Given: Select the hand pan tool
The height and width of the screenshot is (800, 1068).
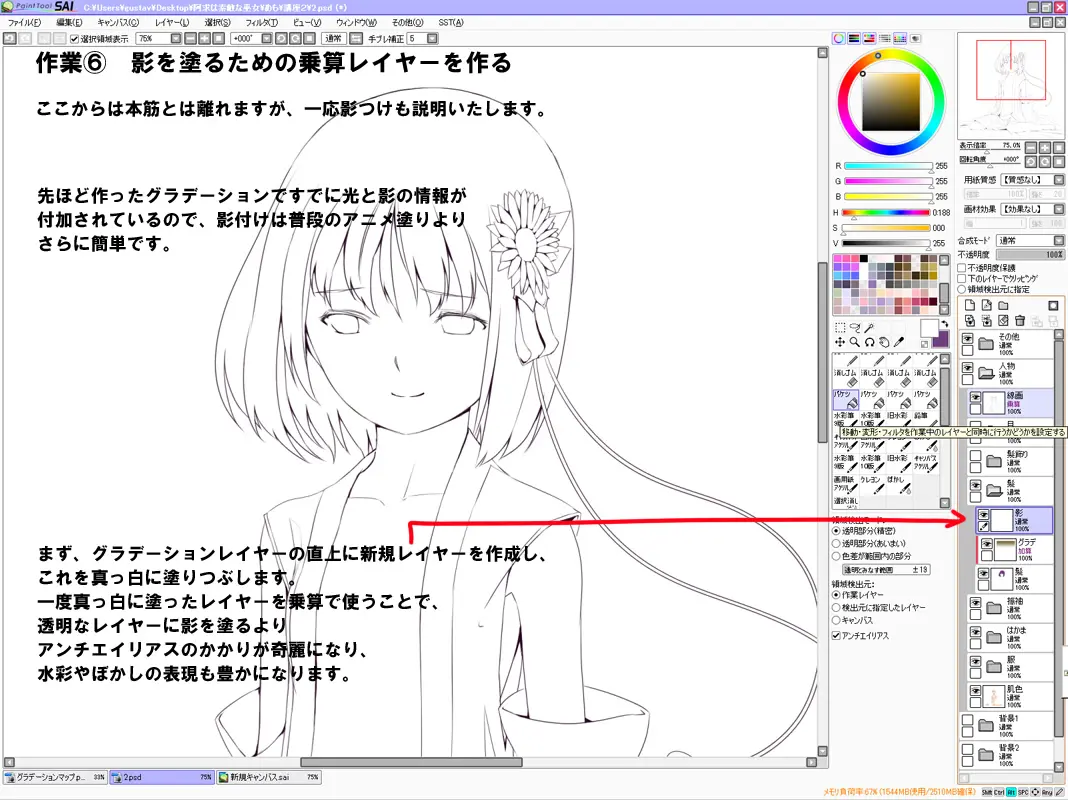Looking at the screenshot, I should pos(884,342).
